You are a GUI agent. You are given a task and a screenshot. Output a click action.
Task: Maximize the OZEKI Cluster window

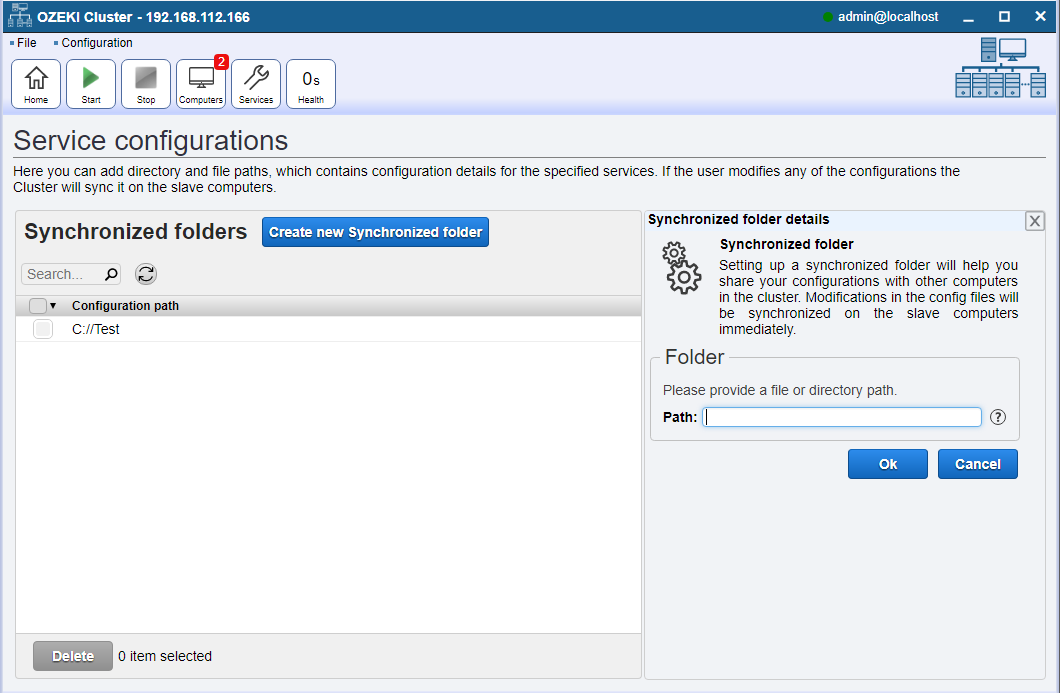pos(1005,17)
